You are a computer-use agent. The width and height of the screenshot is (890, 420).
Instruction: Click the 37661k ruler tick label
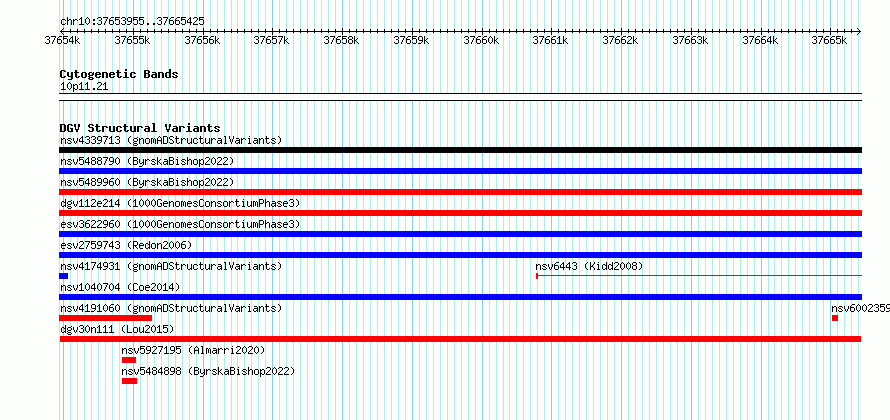click(551, 40)
